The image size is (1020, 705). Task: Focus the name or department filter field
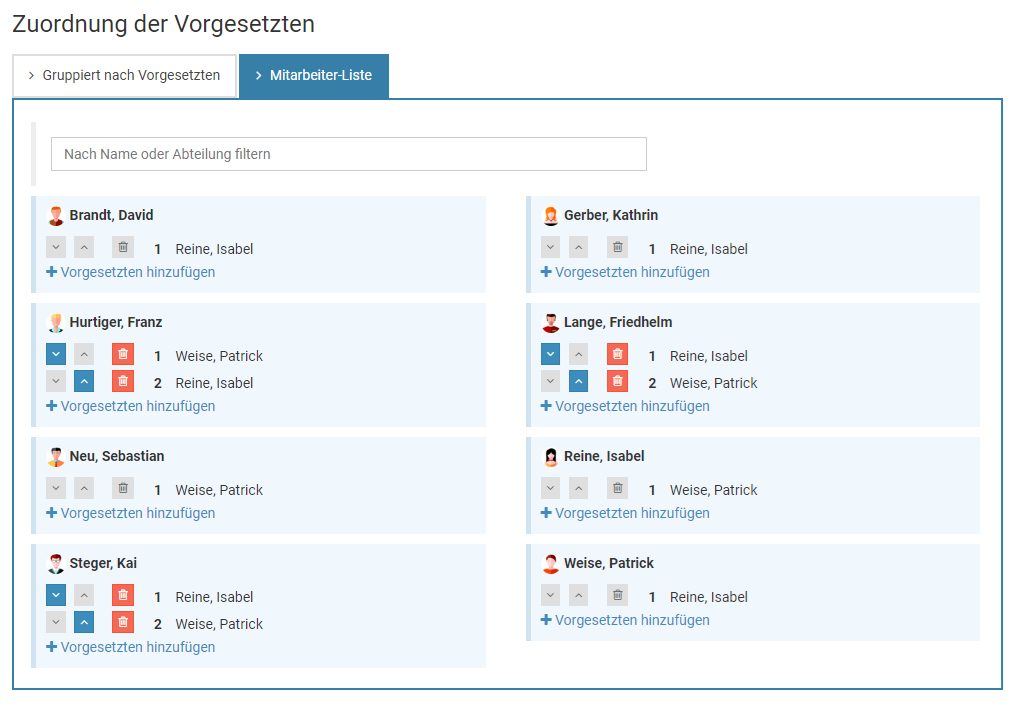point(348,154)
